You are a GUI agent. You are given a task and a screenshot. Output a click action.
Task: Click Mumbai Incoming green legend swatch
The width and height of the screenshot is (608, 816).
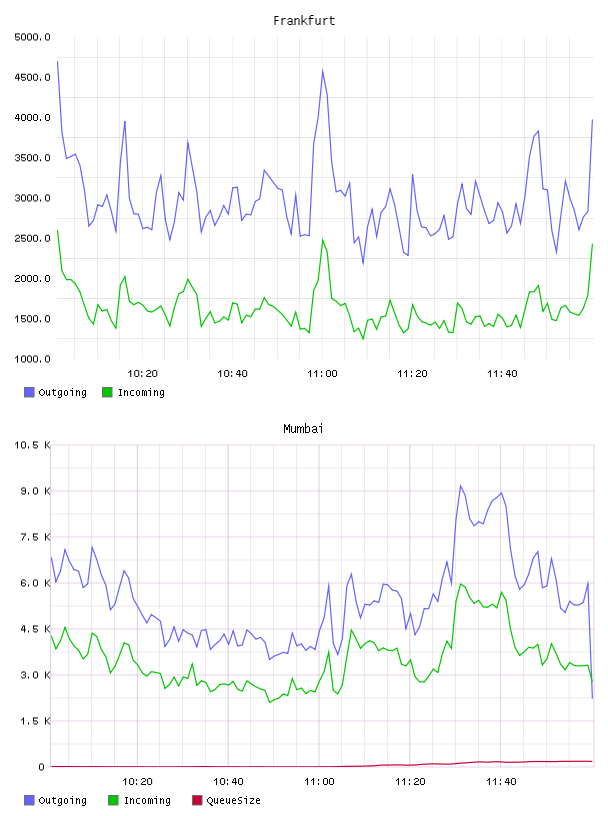(113, 800)
